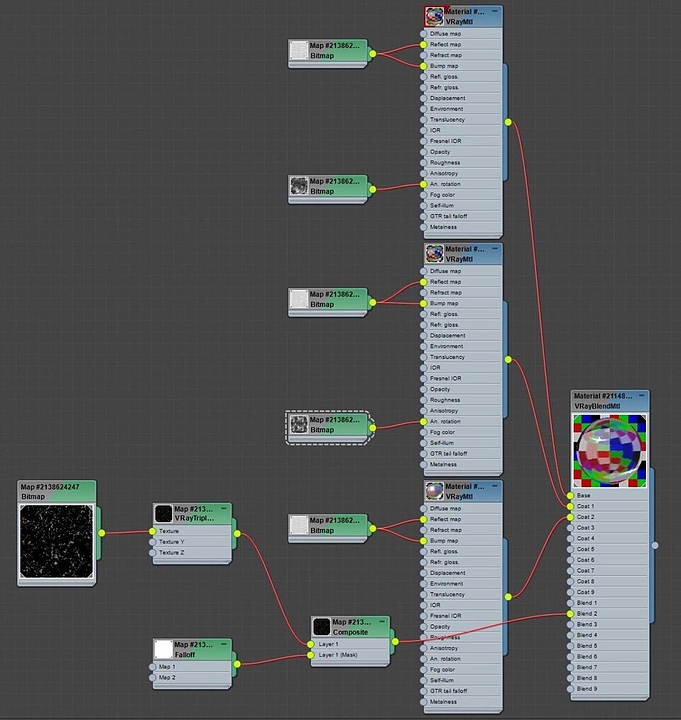
Task: Collapse the VRayTriplanar map node
Action: pos(224,508)
